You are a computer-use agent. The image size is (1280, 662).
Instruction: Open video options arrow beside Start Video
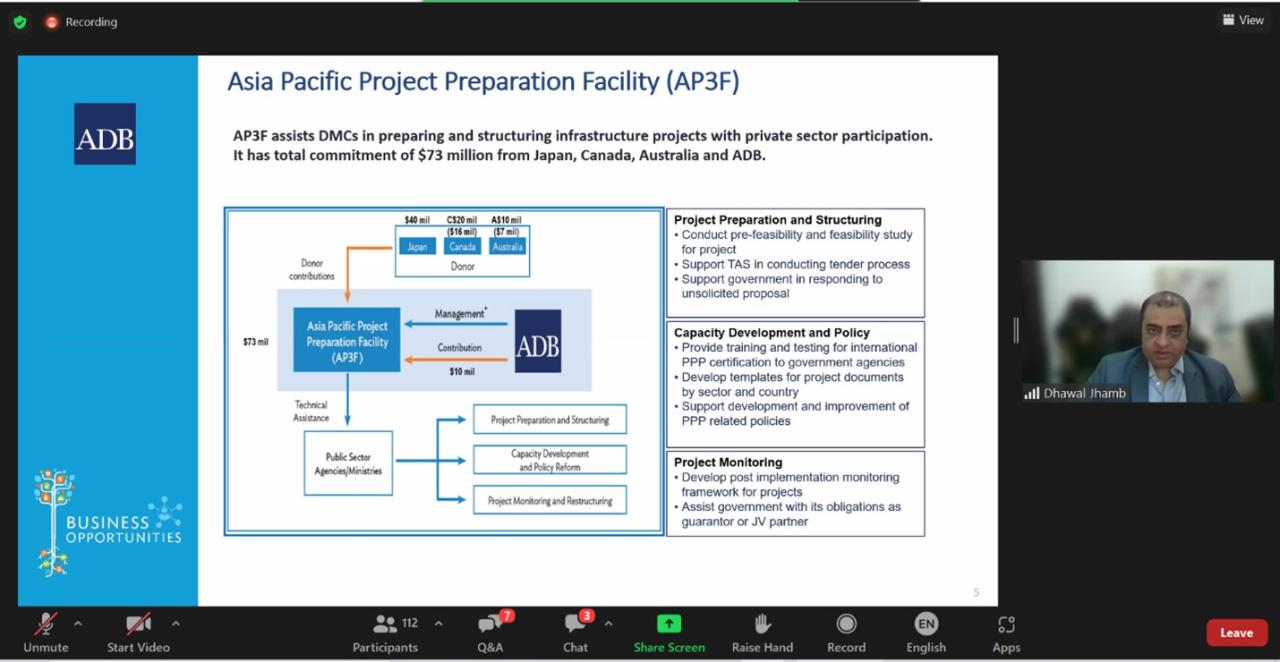pyautogui.click(x=176, y=624)
